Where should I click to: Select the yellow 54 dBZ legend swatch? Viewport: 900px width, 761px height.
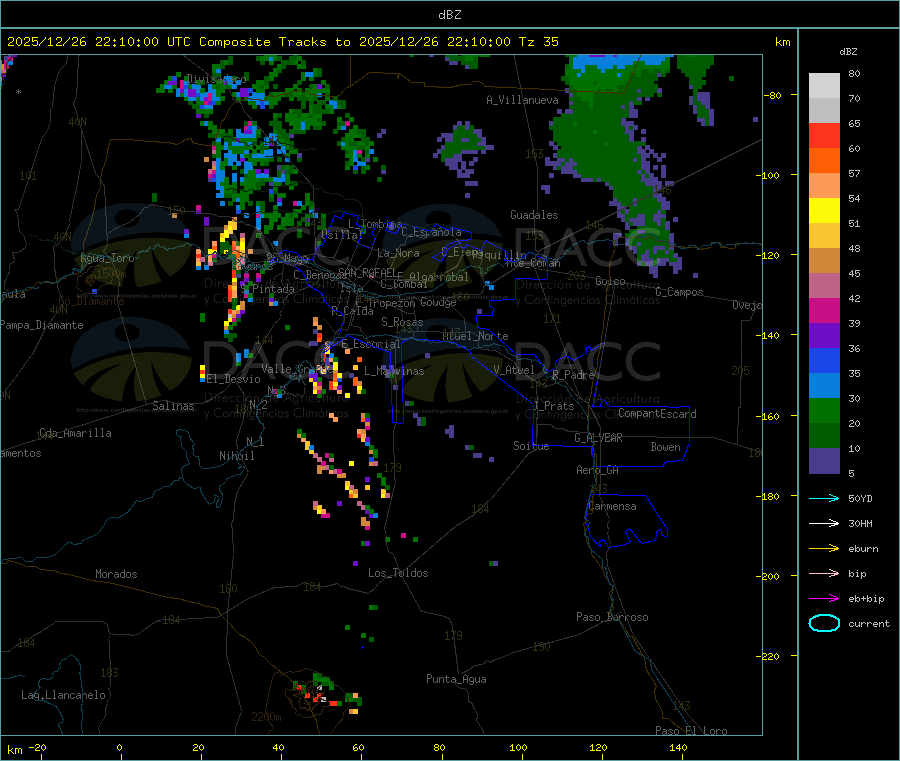[824, 211]
